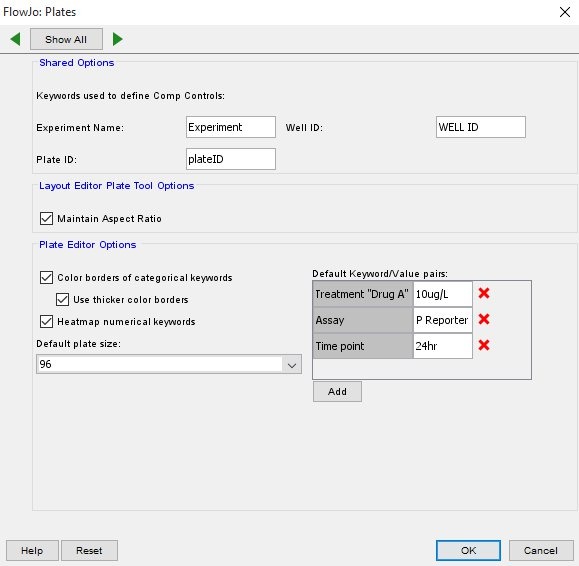
Task: Edit the Experiment Name keyword field
Action: coord(231,127)
